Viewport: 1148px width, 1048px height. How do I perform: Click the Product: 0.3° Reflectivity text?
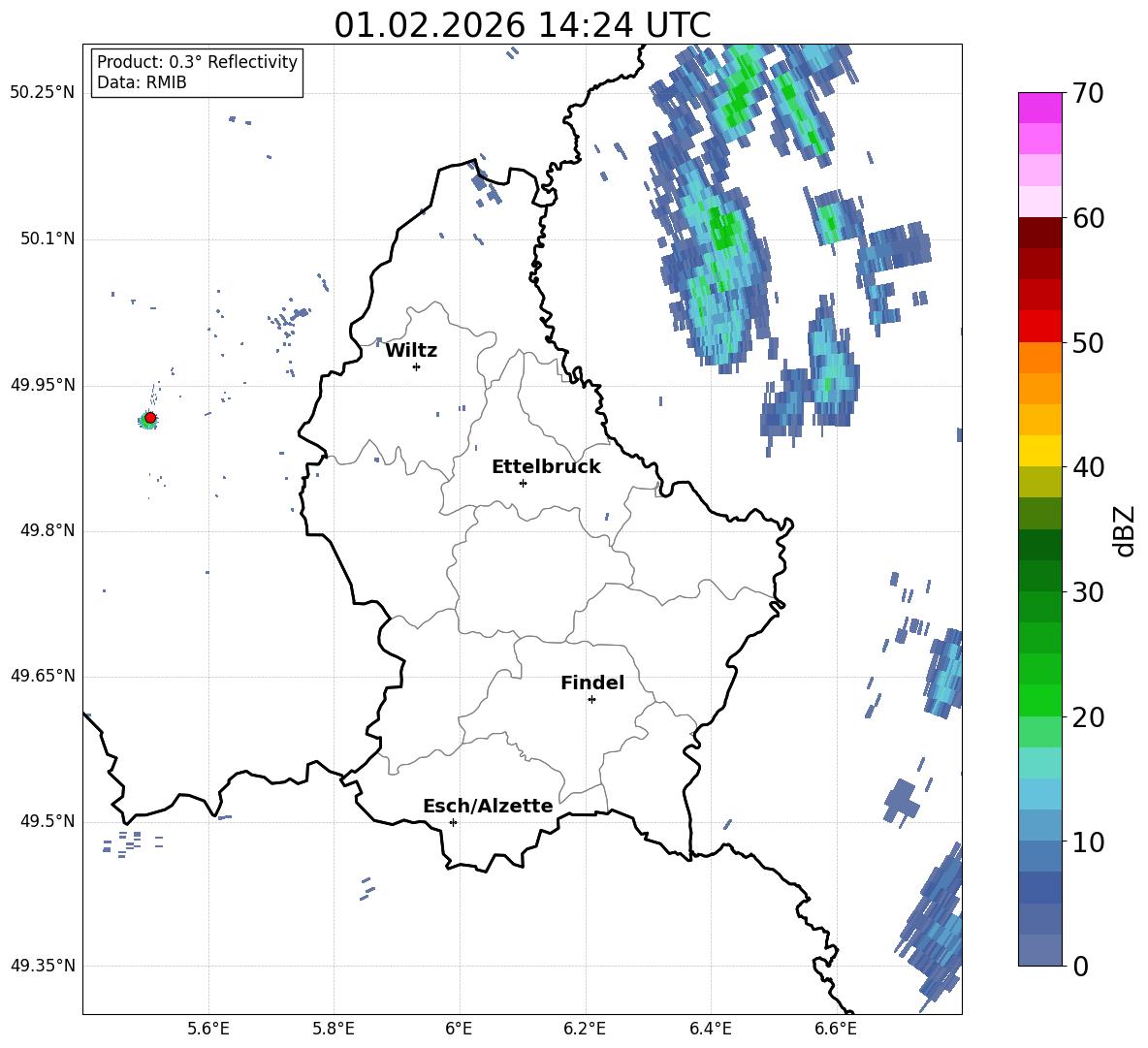pos(197,62)
